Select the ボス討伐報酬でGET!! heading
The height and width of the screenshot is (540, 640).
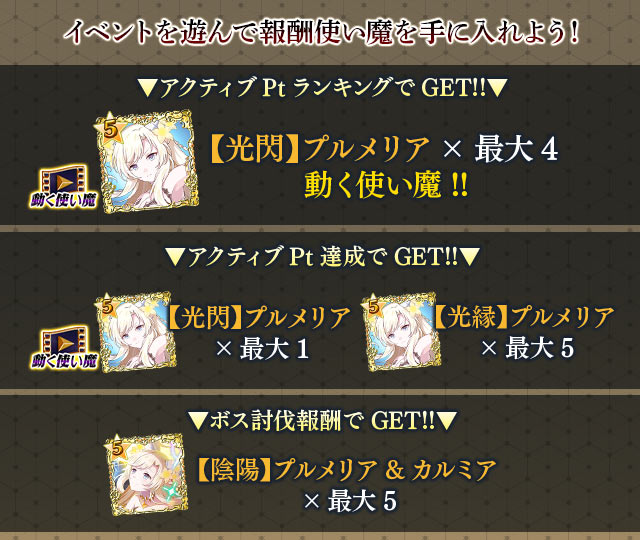point(322,422)
